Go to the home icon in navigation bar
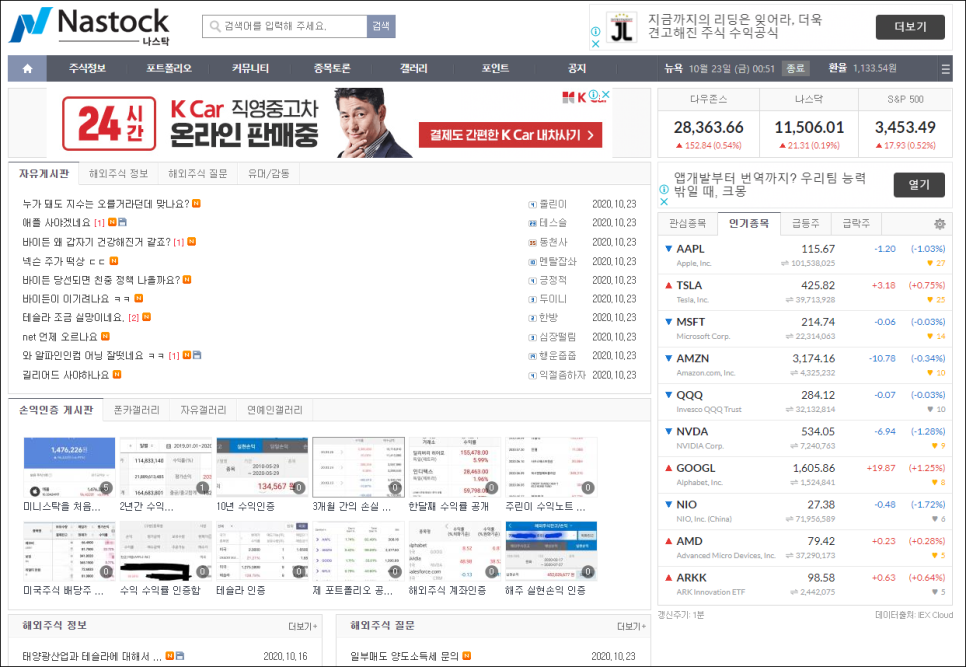The image size is (966, 667). click(x=27, y=68)
